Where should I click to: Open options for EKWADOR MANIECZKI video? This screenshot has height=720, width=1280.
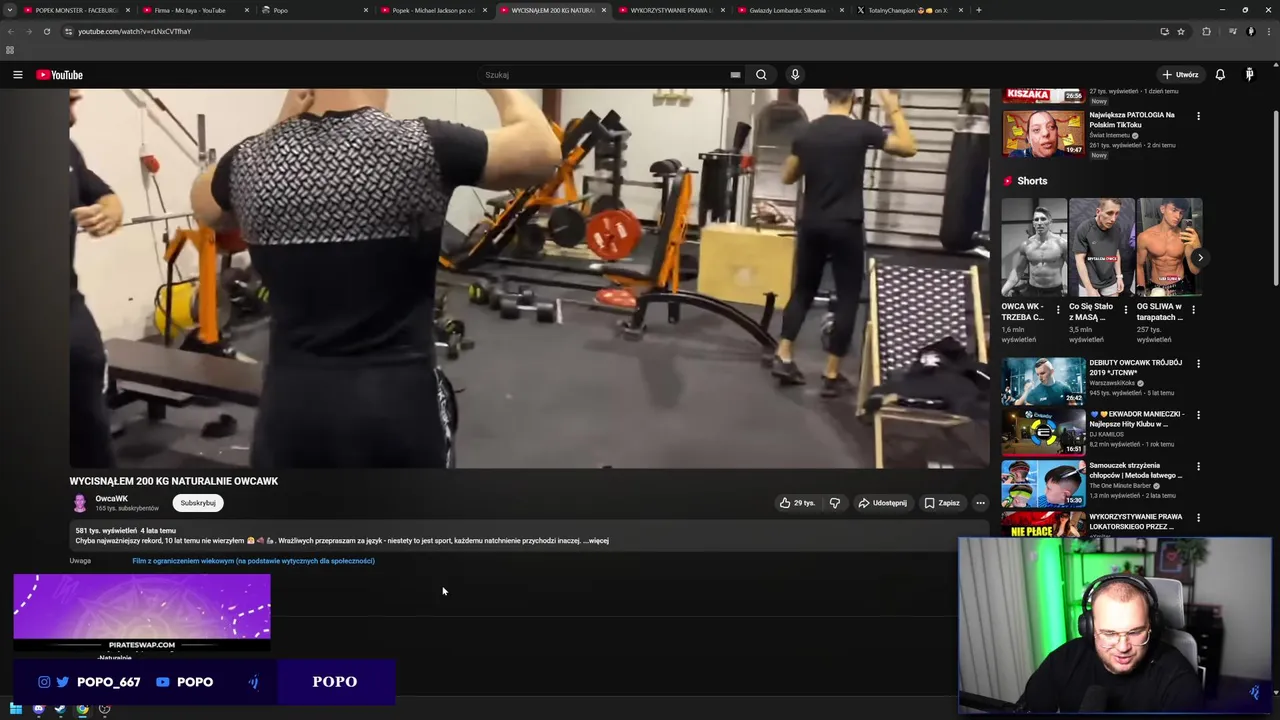[1198, 415]
